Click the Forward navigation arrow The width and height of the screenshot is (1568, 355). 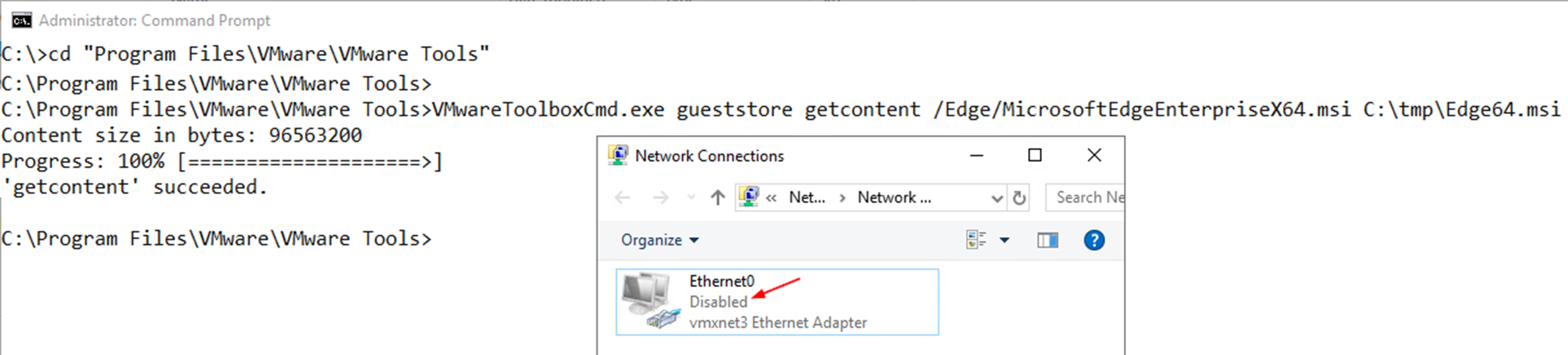[660, 197]
